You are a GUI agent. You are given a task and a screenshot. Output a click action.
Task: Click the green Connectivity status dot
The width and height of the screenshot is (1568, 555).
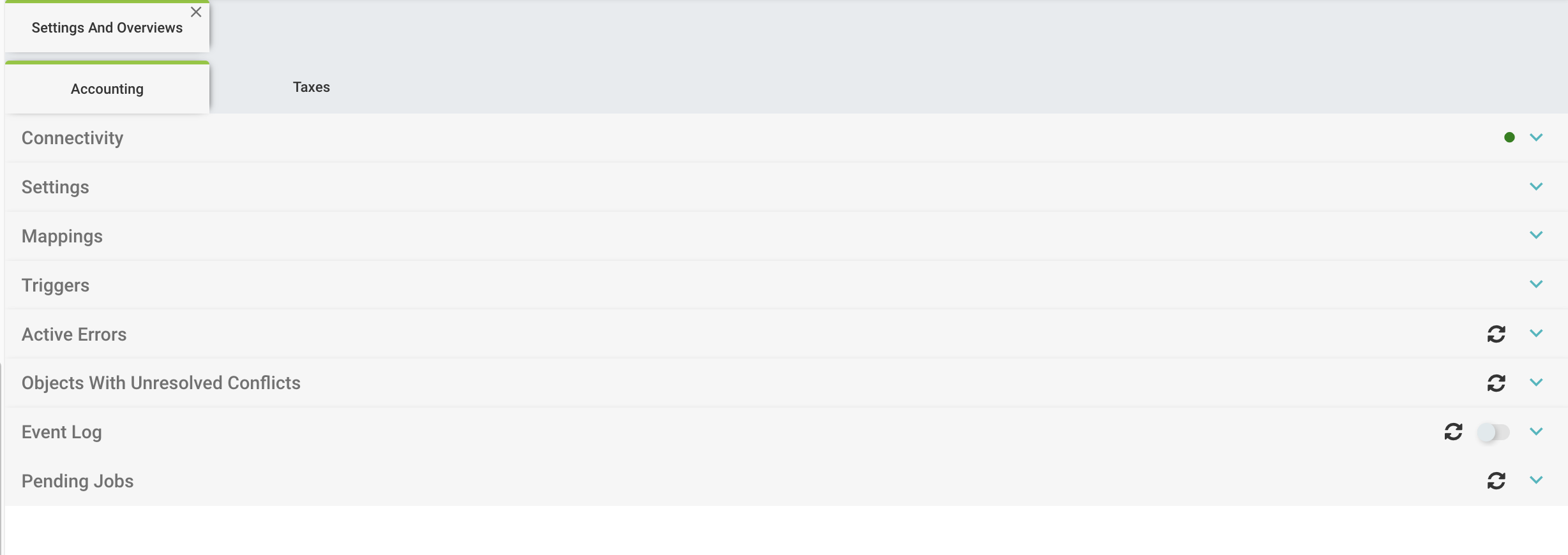[x=1509, y=137]
